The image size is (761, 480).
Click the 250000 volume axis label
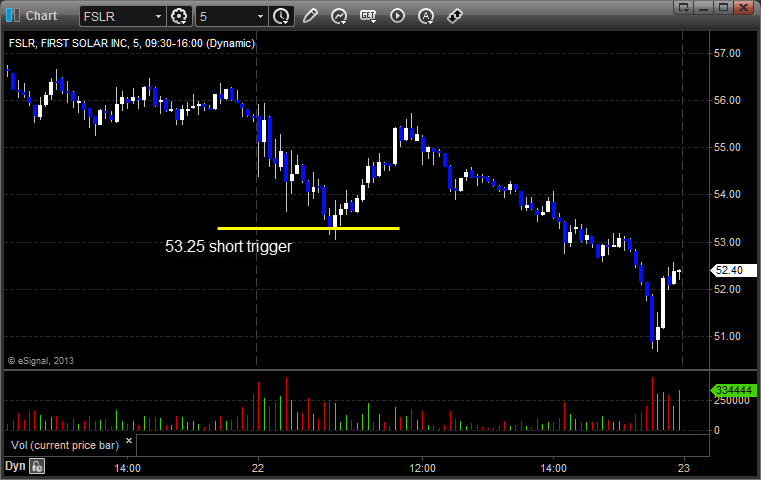click(x=732, y=401)
